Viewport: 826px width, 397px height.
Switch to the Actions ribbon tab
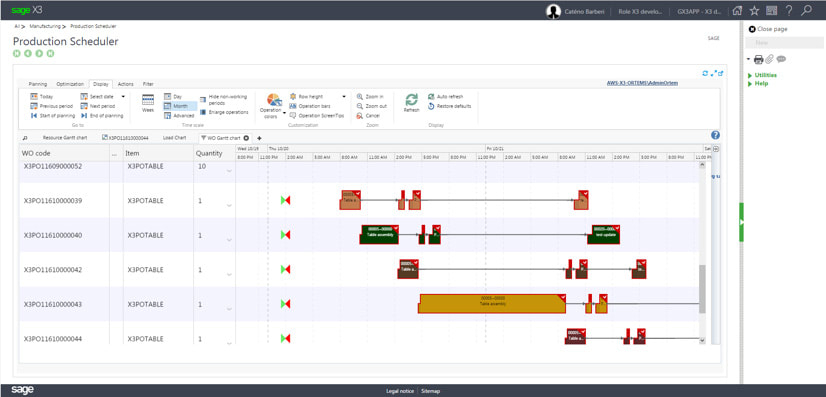[125, 84]
